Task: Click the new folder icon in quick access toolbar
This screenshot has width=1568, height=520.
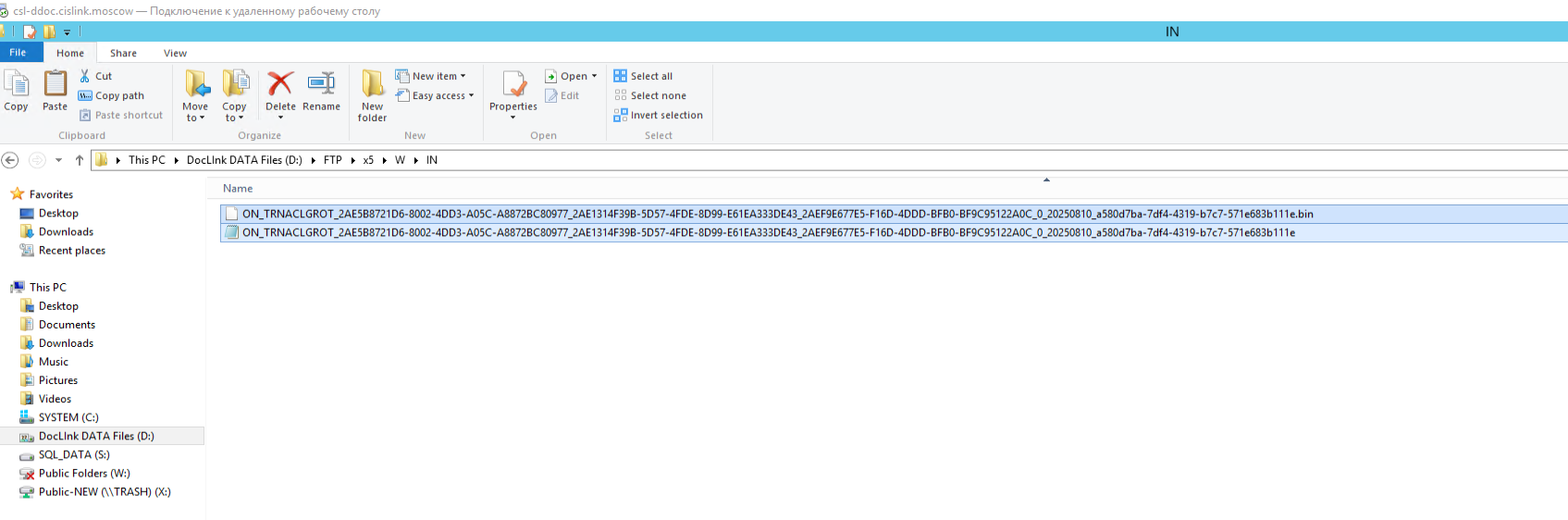Action: [x=49, y=31]
